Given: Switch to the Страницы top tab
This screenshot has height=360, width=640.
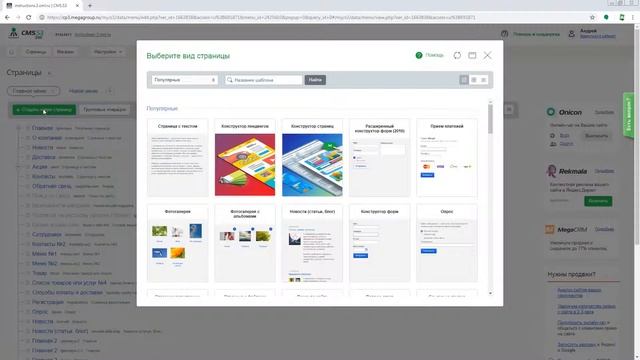Looking at the screenshot, I should click(x=36, y=52).
